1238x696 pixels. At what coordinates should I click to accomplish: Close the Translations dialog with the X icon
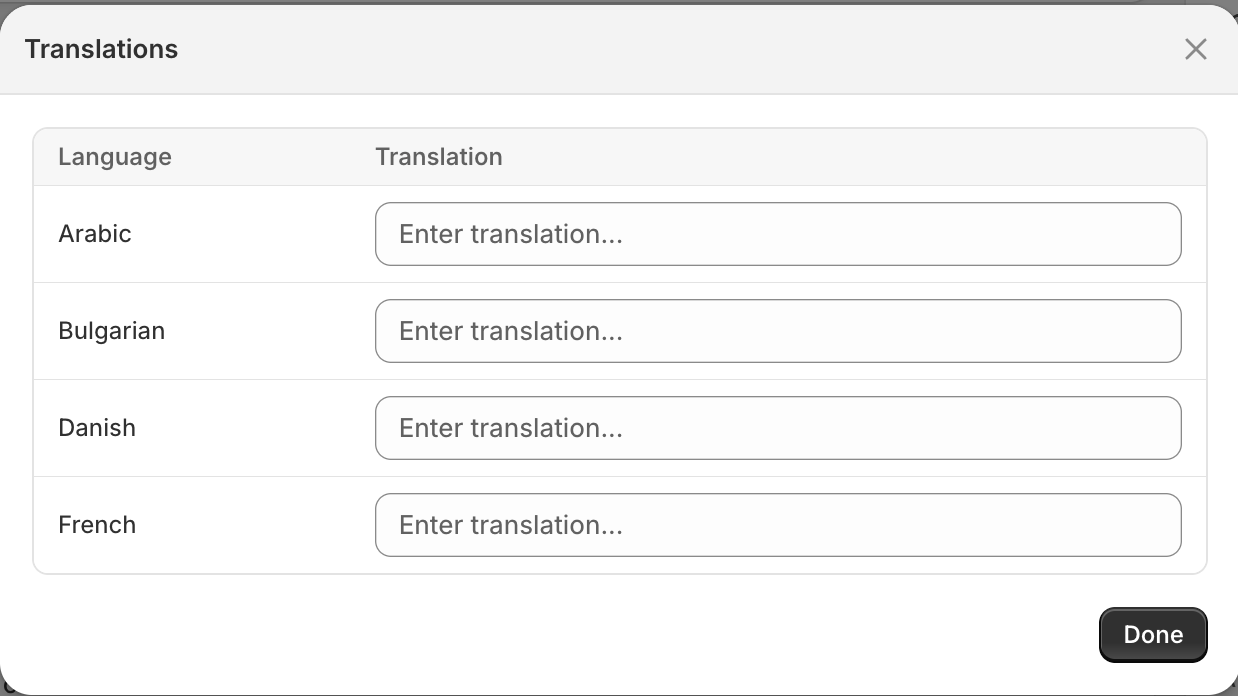(1196, 48)
